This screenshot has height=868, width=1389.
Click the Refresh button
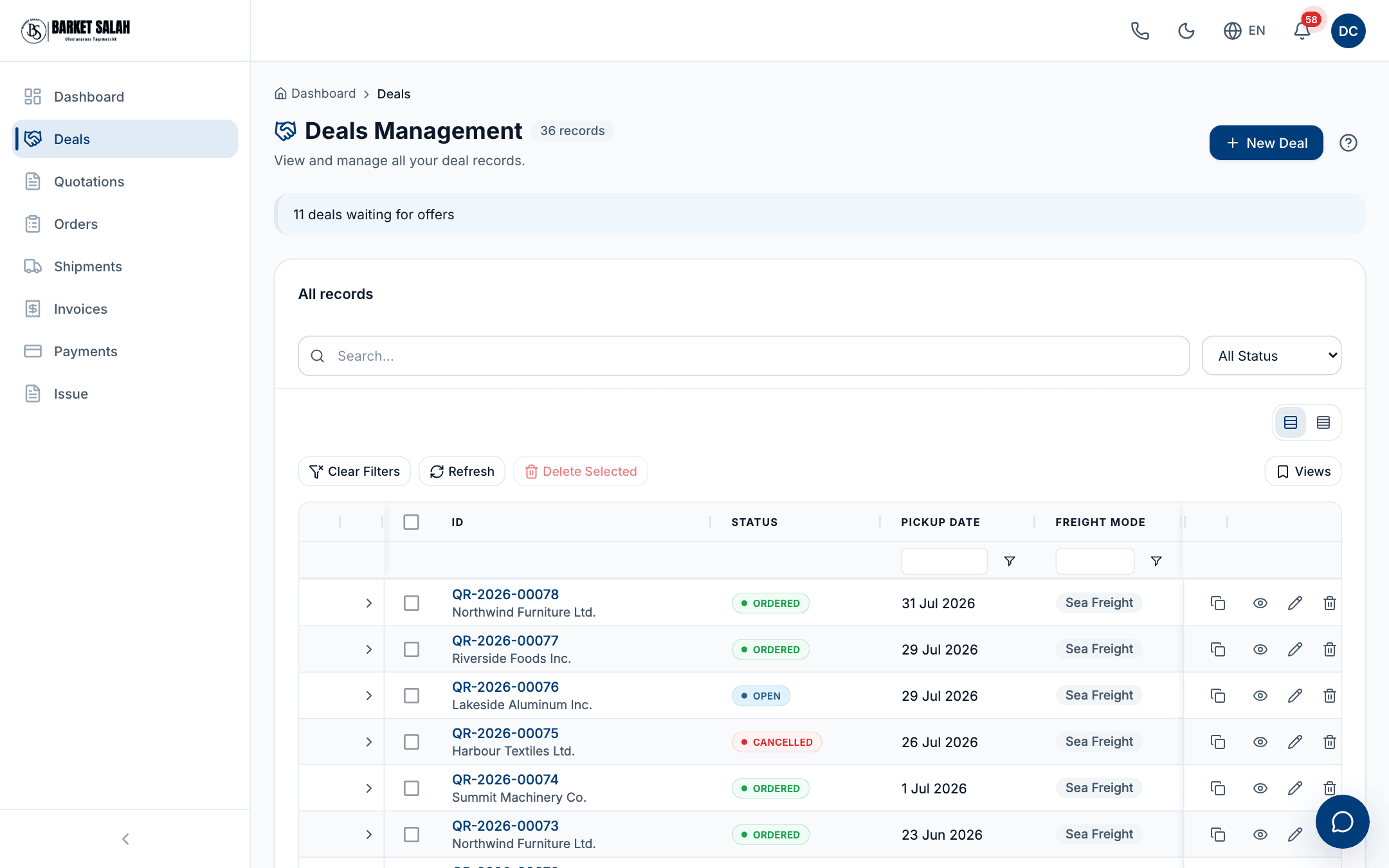point(462,471)
